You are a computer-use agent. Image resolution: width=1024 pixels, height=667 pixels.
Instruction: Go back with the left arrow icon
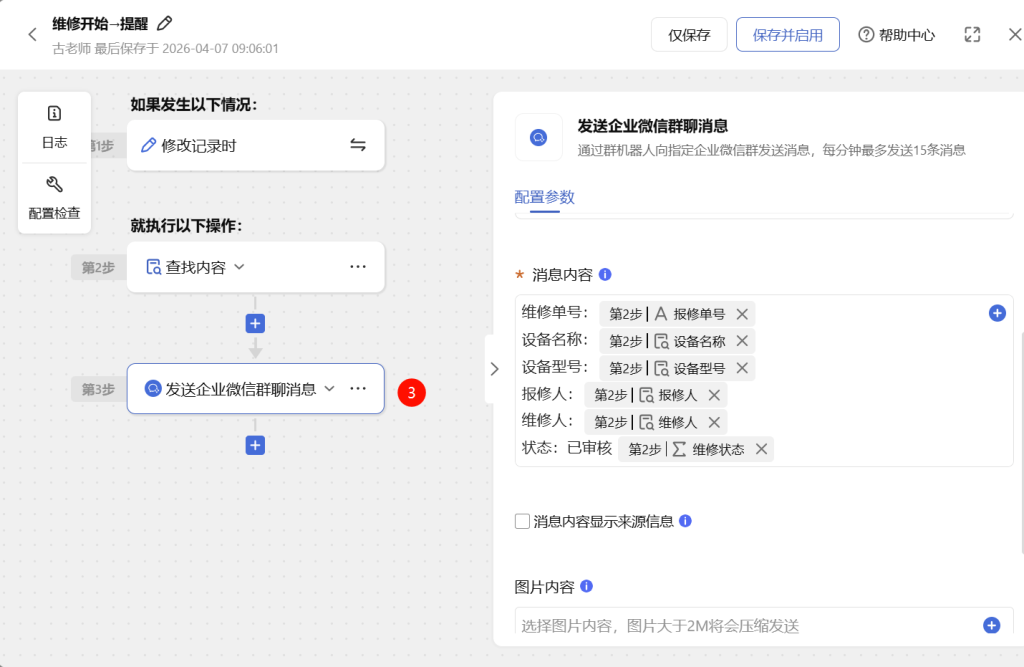33,35
